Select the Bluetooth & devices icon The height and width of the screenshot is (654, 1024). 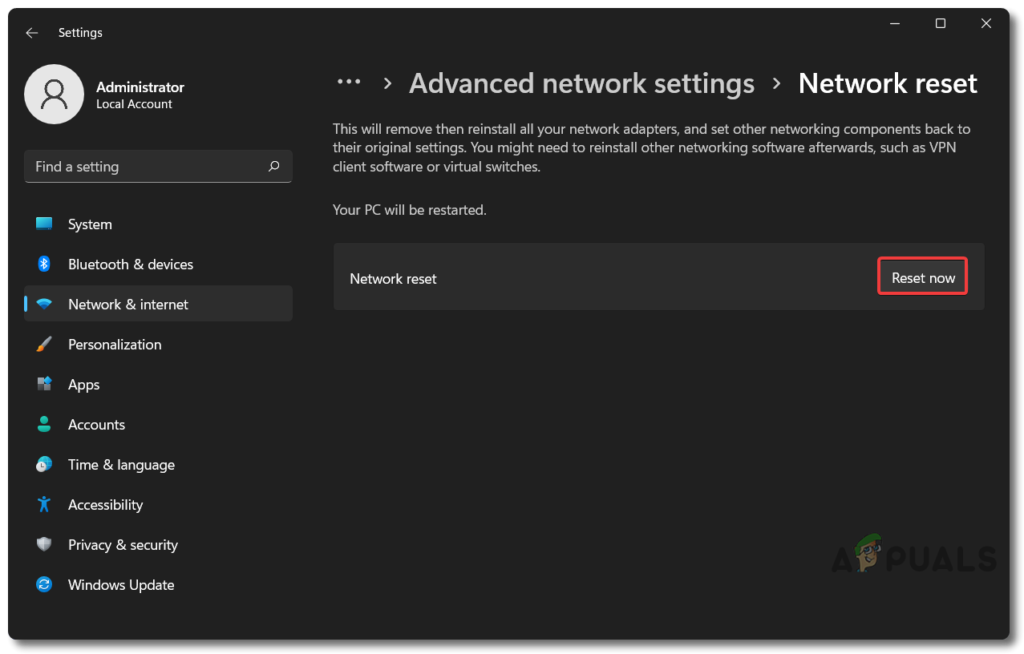pyautogui.click(x=44, y=264)
